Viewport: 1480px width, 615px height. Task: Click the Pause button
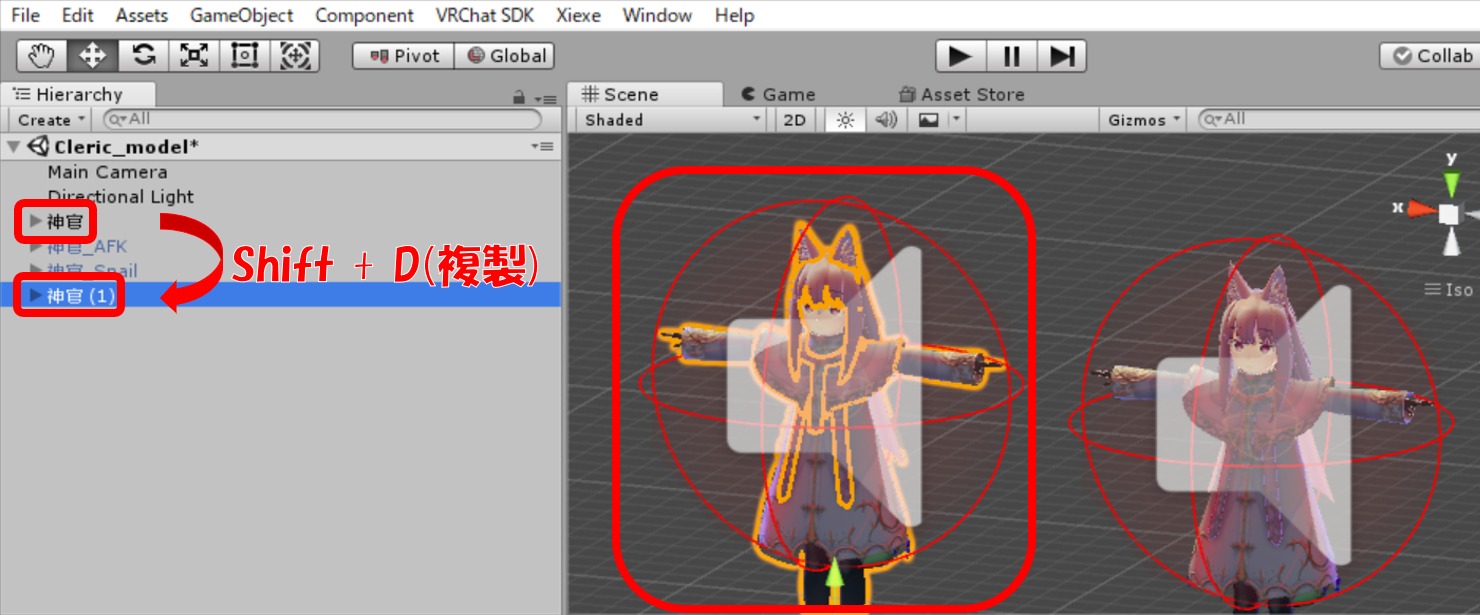pyautogui.click(x=1011, y=56)
